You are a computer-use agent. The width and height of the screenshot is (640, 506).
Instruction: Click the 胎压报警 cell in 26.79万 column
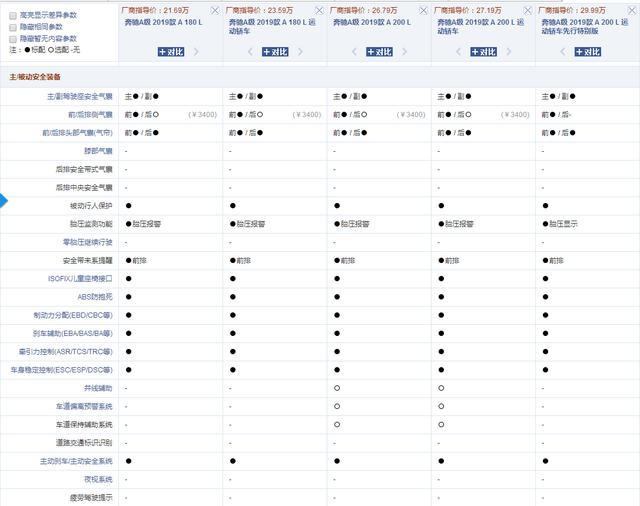click(x=352, y=224)
